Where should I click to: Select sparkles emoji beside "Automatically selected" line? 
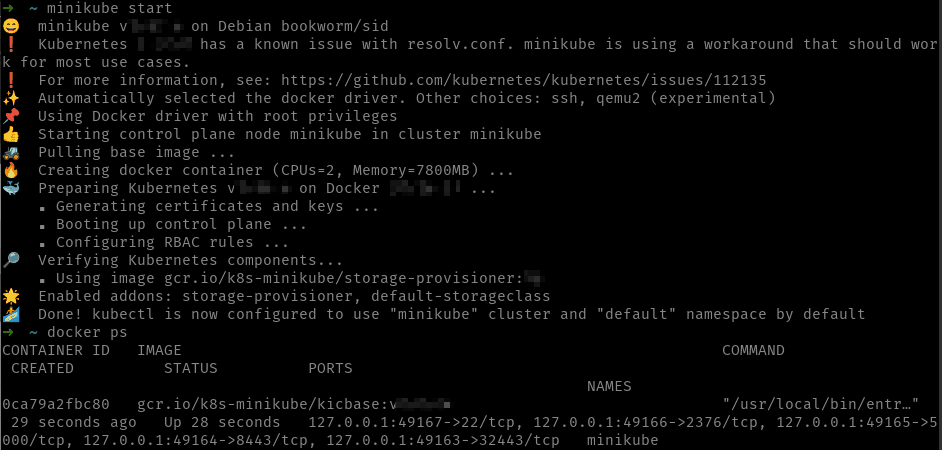(11, 98)
